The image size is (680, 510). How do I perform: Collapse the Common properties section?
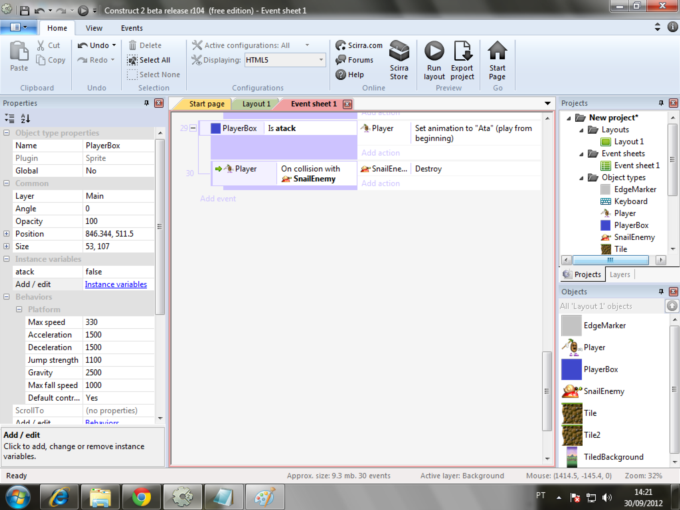[7, 183]
